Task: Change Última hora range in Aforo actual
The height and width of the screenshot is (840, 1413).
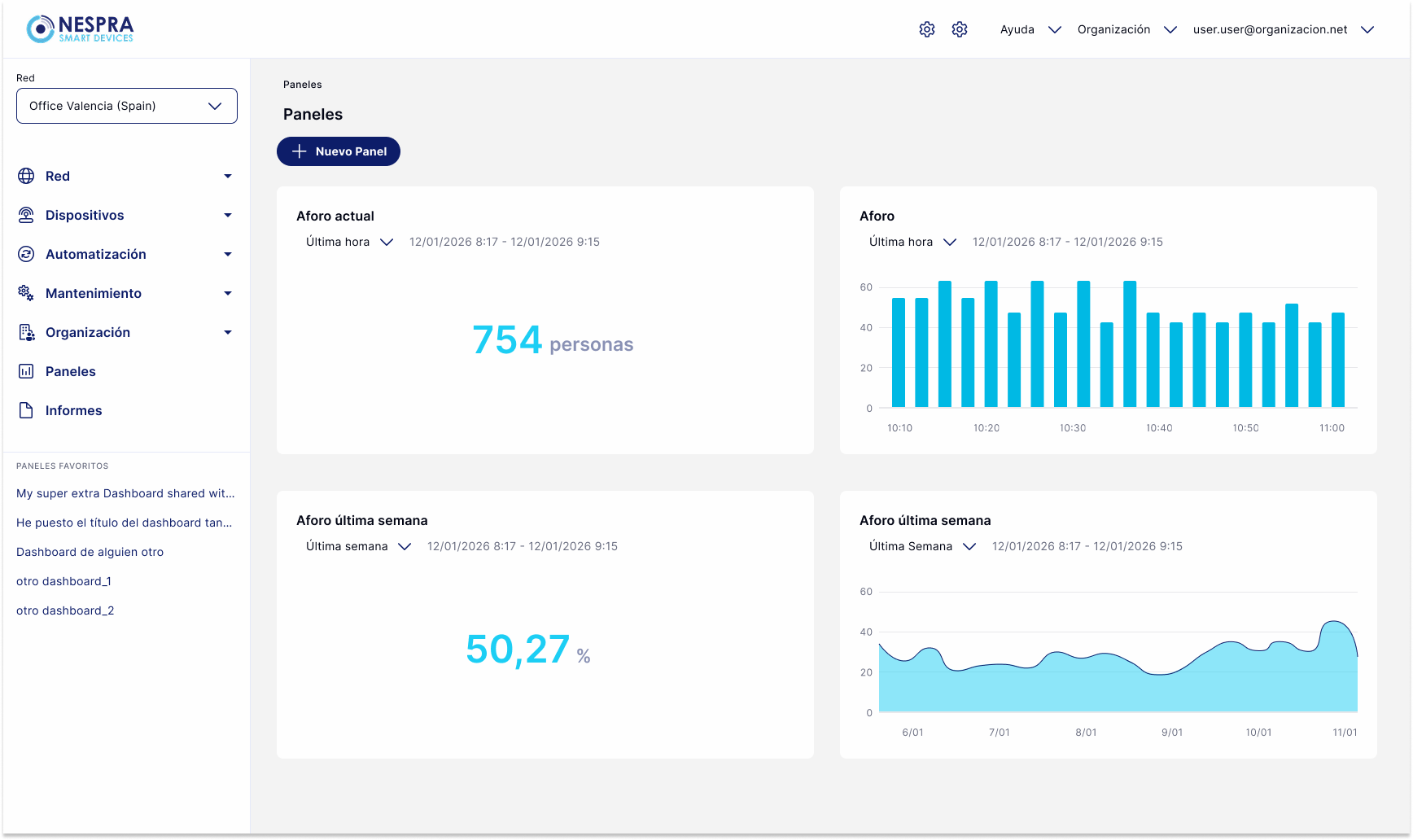Action: [349, 242]
